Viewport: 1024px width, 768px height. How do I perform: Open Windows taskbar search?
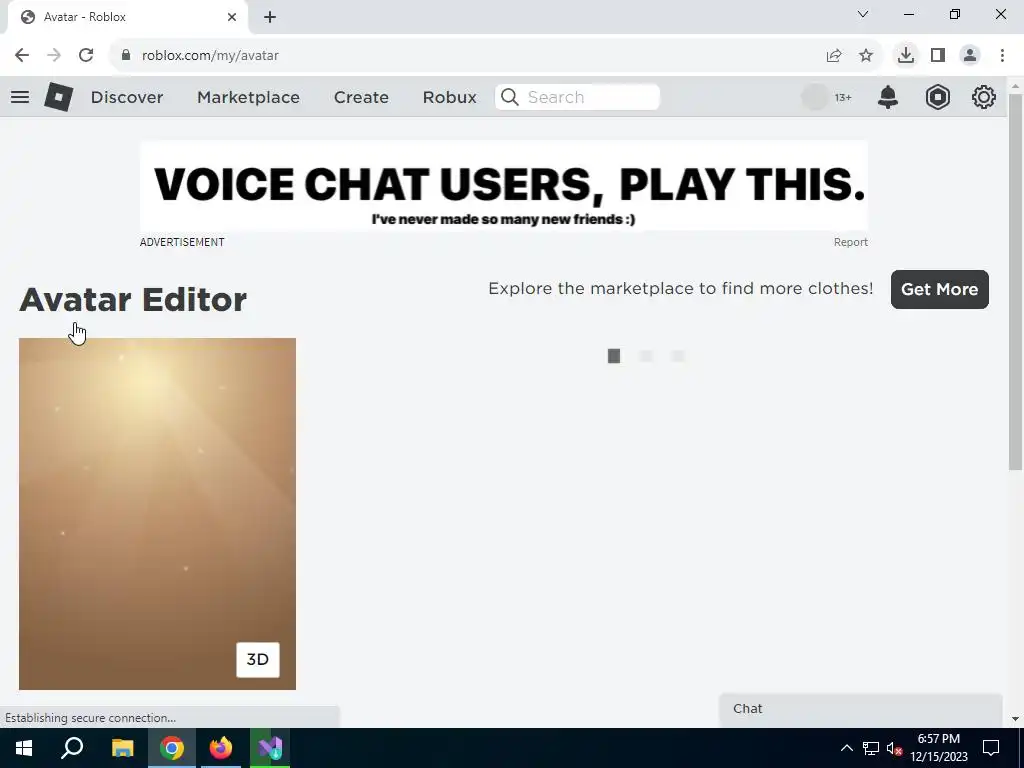click(72, 748)
